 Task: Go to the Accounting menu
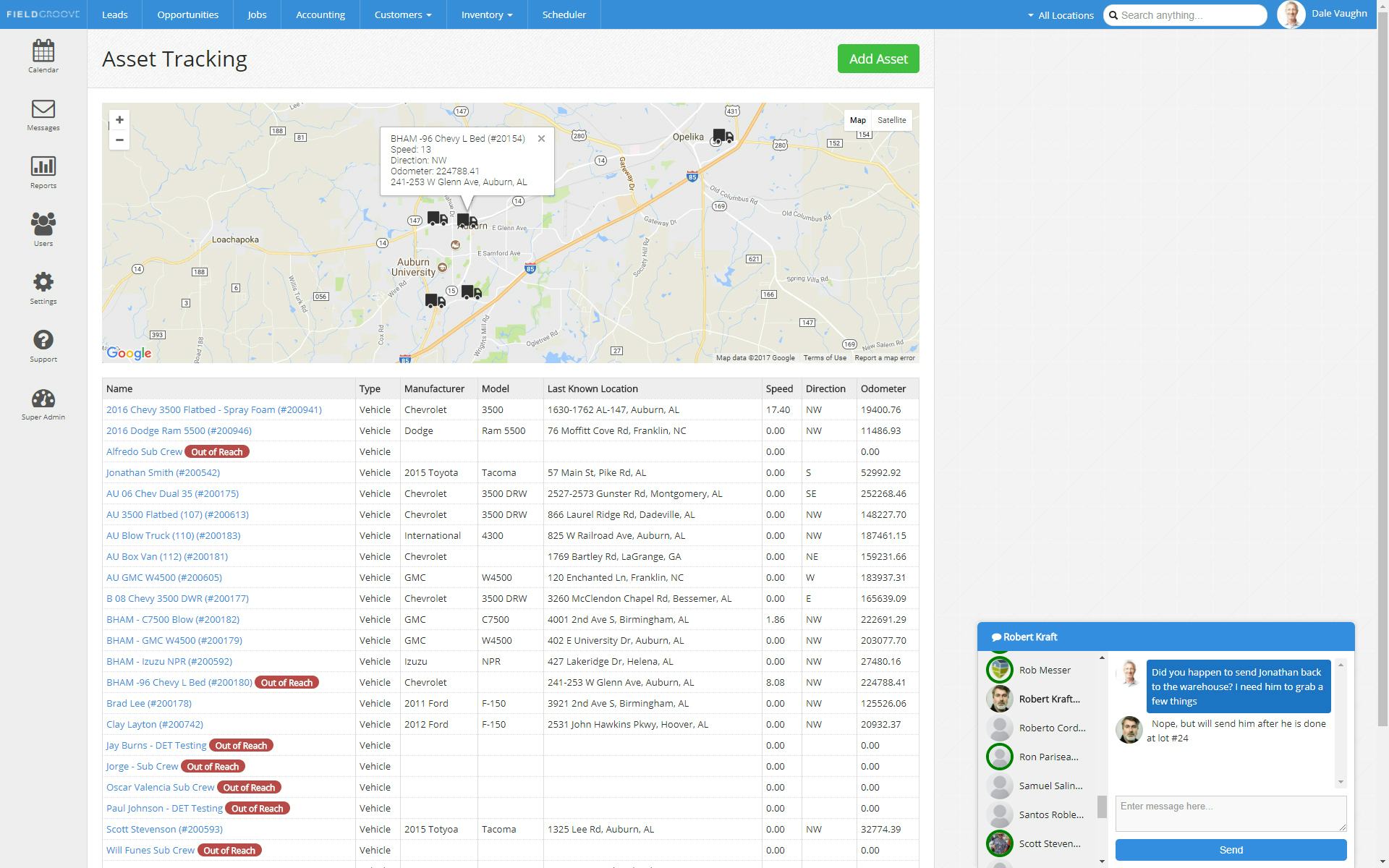click(x=320, y=14)
